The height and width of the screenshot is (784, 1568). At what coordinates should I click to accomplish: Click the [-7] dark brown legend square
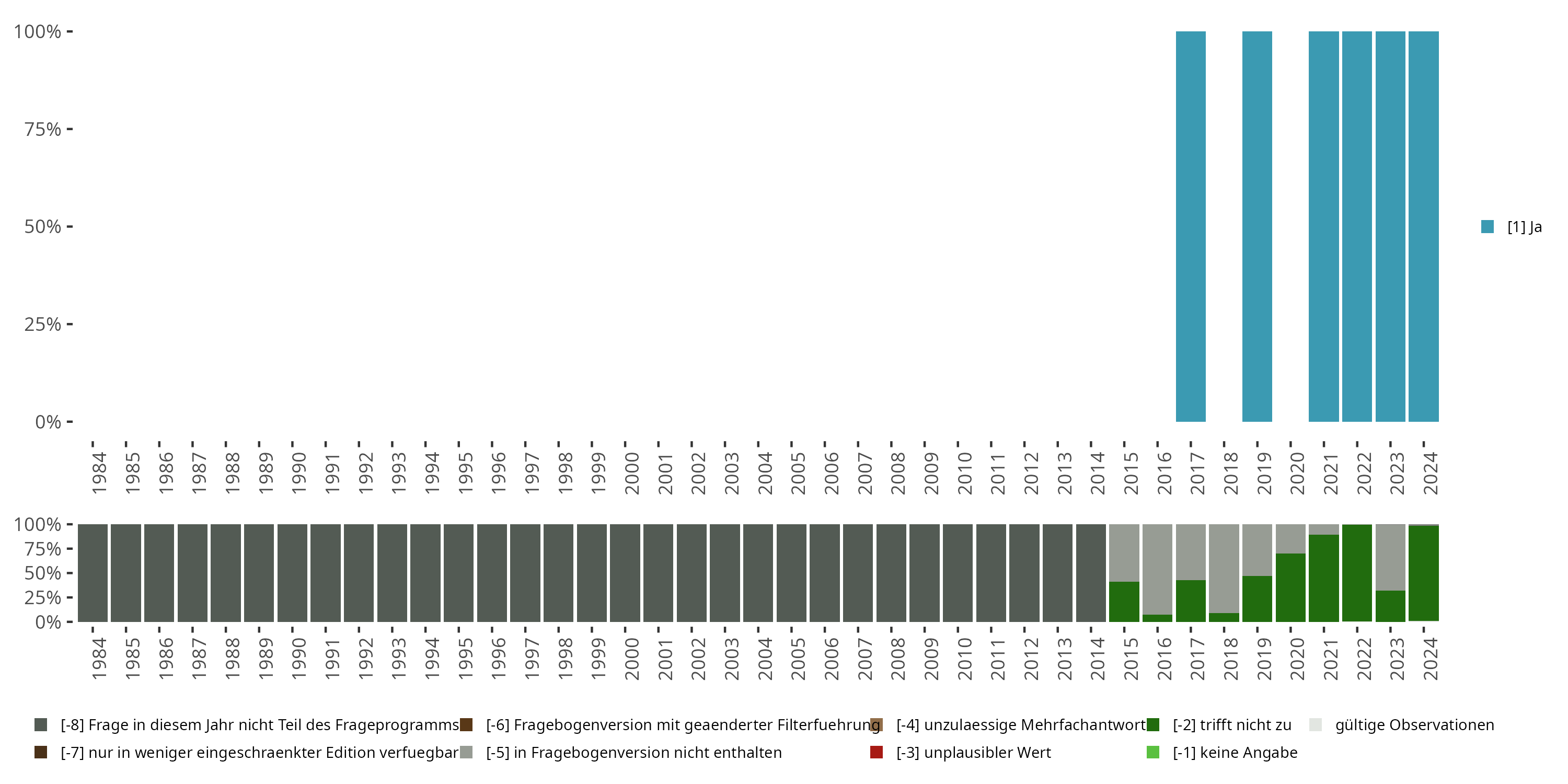[41, 752]
